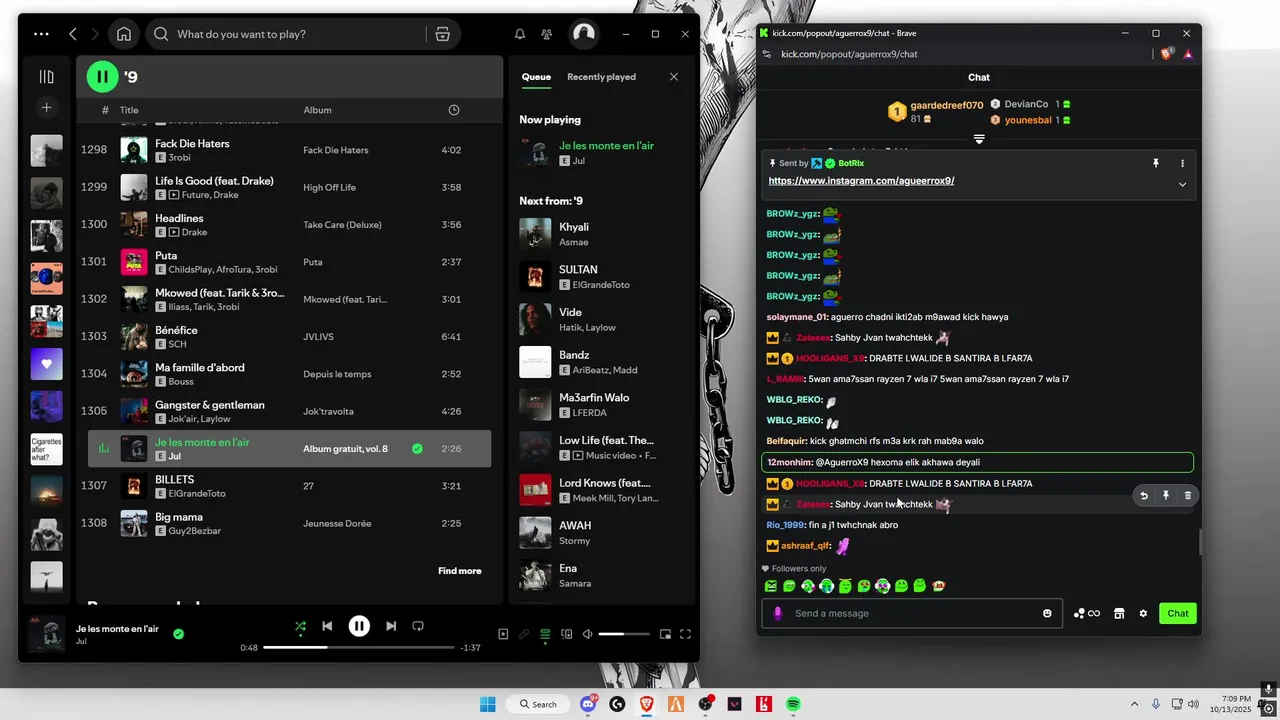This screenshot has width=1280, height=720.
Task: Open Jok'travolta album link
Action: (329, 412)
